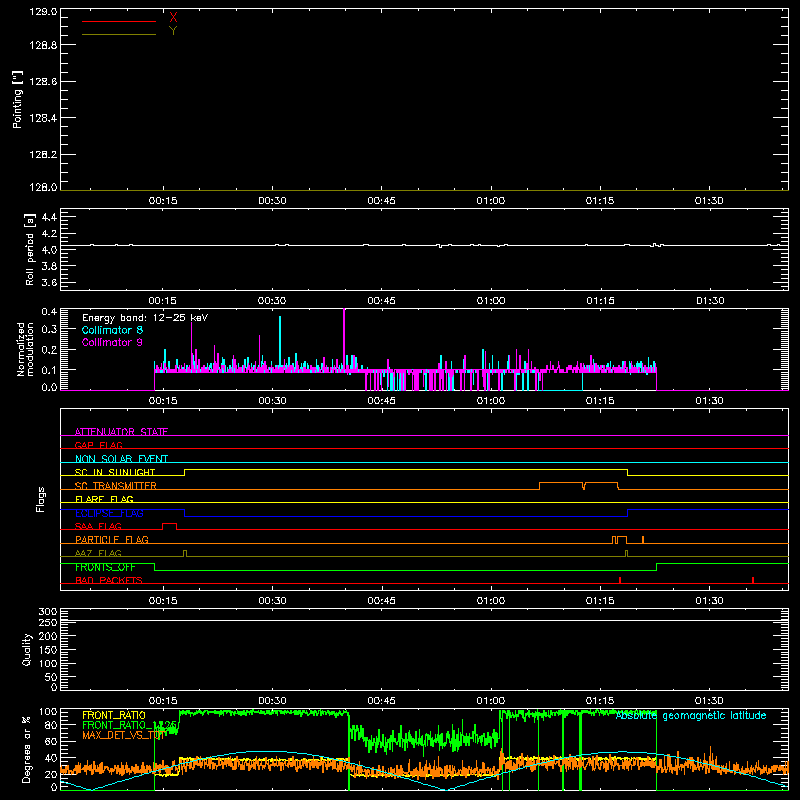Click the 128.6 pointing axis tick label
Viewport: 800px width, 800px height.
pyautogui.click(x=43, y=82)
